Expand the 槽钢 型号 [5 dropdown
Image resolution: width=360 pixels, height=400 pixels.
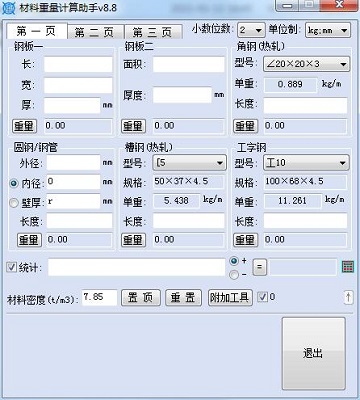(x=189, y=163)
